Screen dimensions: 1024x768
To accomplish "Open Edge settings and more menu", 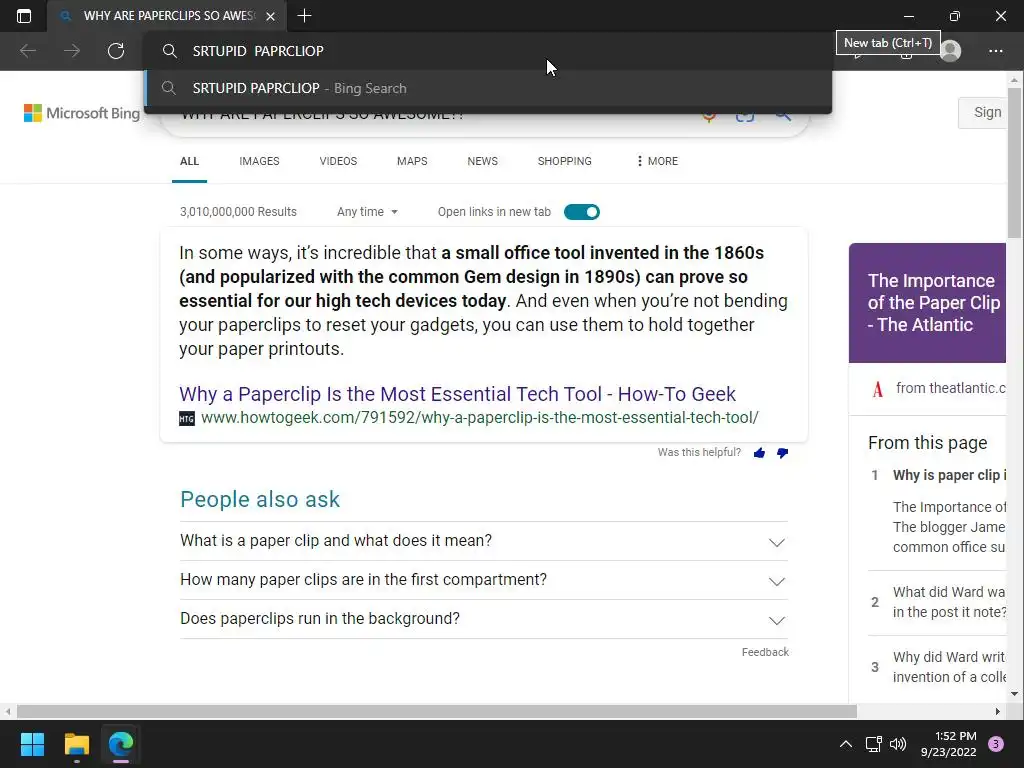I will (995, 51).
